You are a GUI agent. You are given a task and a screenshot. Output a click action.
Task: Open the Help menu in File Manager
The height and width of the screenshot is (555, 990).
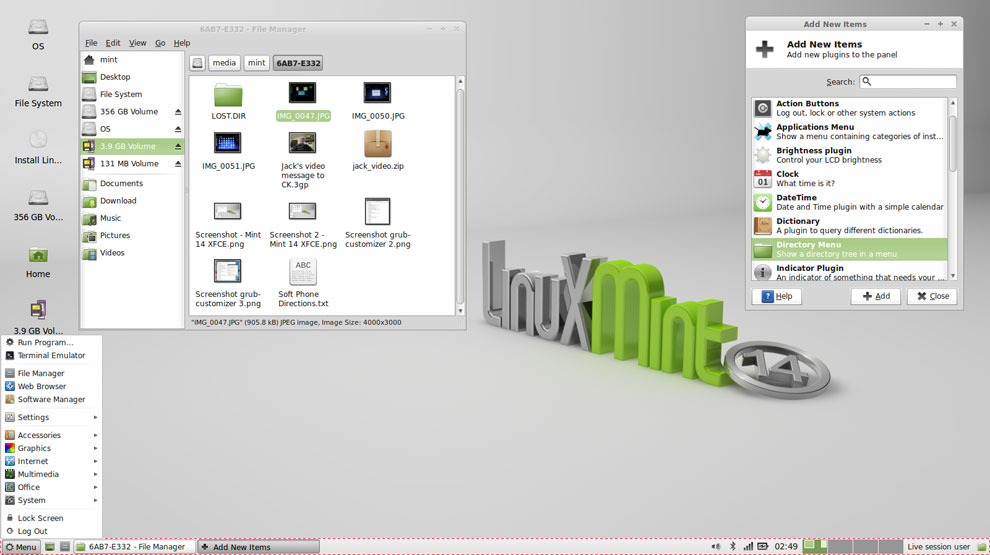[182, 43]
